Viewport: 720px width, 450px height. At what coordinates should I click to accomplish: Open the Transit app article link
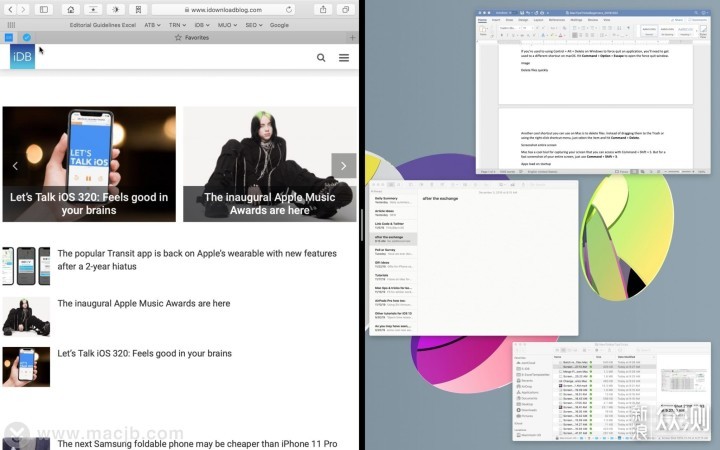[197, 259]
